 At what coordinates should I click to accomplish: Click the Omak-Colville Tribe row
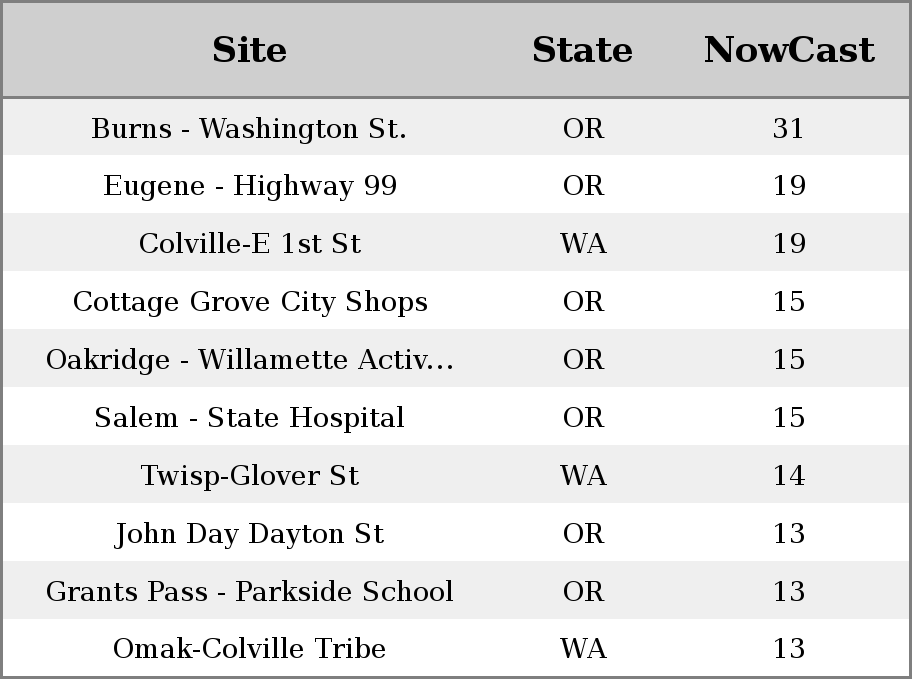456,648
